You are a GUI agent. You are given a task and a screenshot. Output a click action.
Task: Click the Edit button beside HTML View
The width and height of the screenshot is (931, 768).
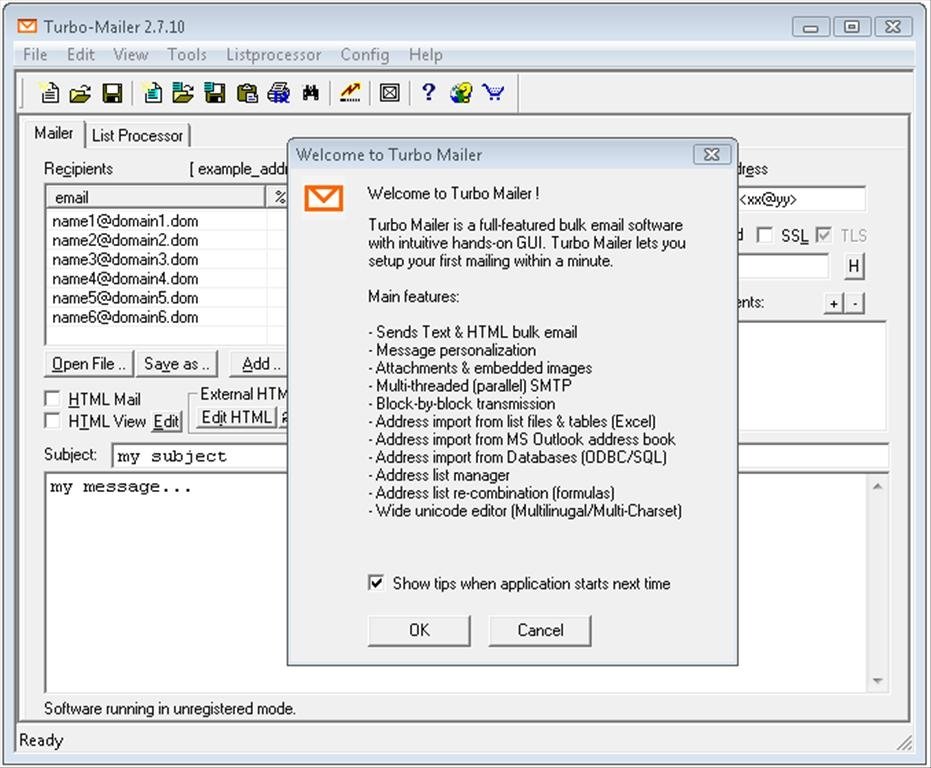tap(166, 421)
